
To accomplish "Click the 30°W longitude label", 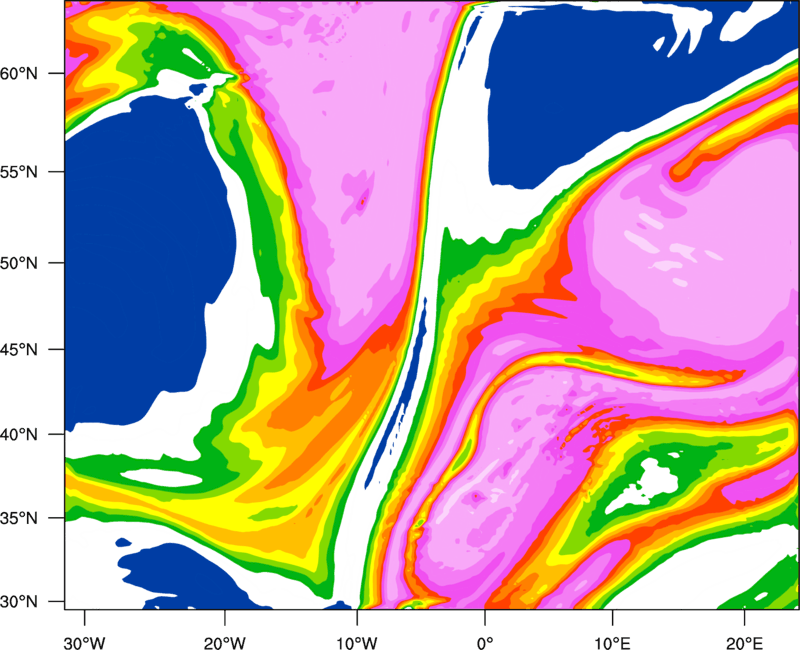I will [x=85, y=642].
